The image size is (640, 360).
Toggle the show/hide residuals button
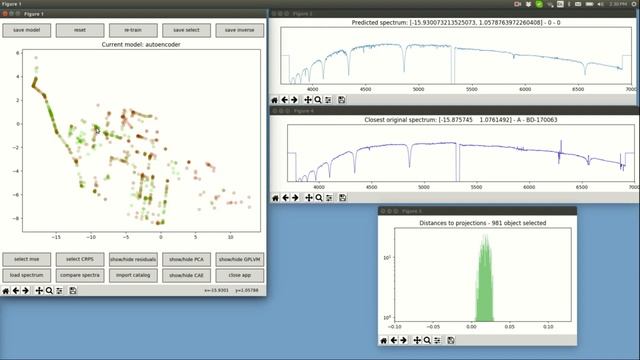tap(133, 260)
